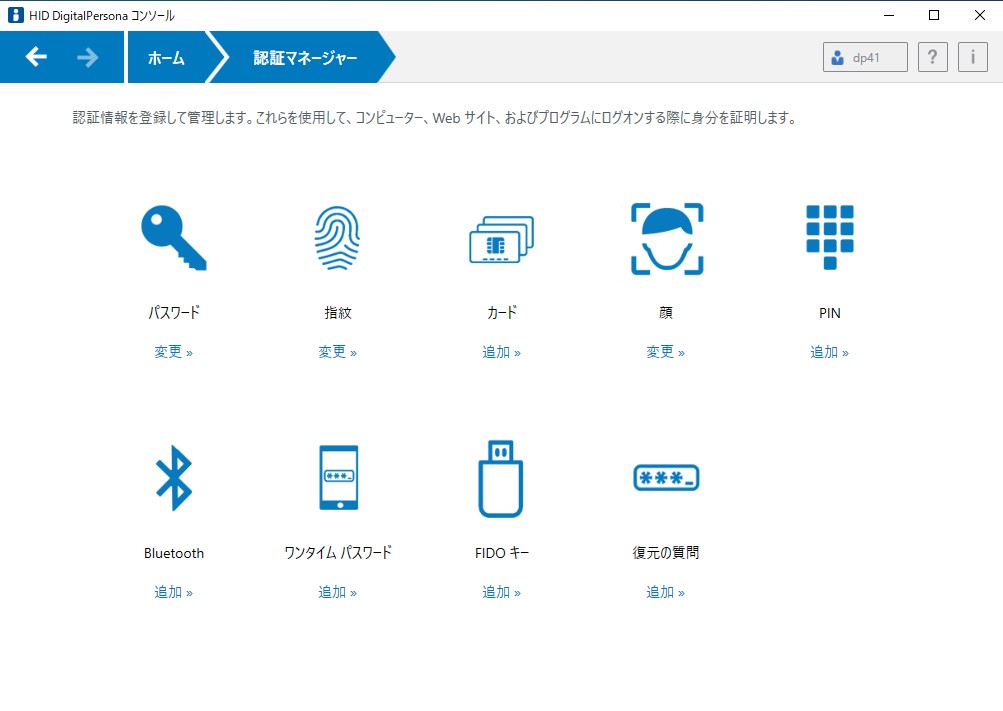Select 認証マネージャー breadcrumb
Screen dimensions: 1003x711
click(305, 58)
